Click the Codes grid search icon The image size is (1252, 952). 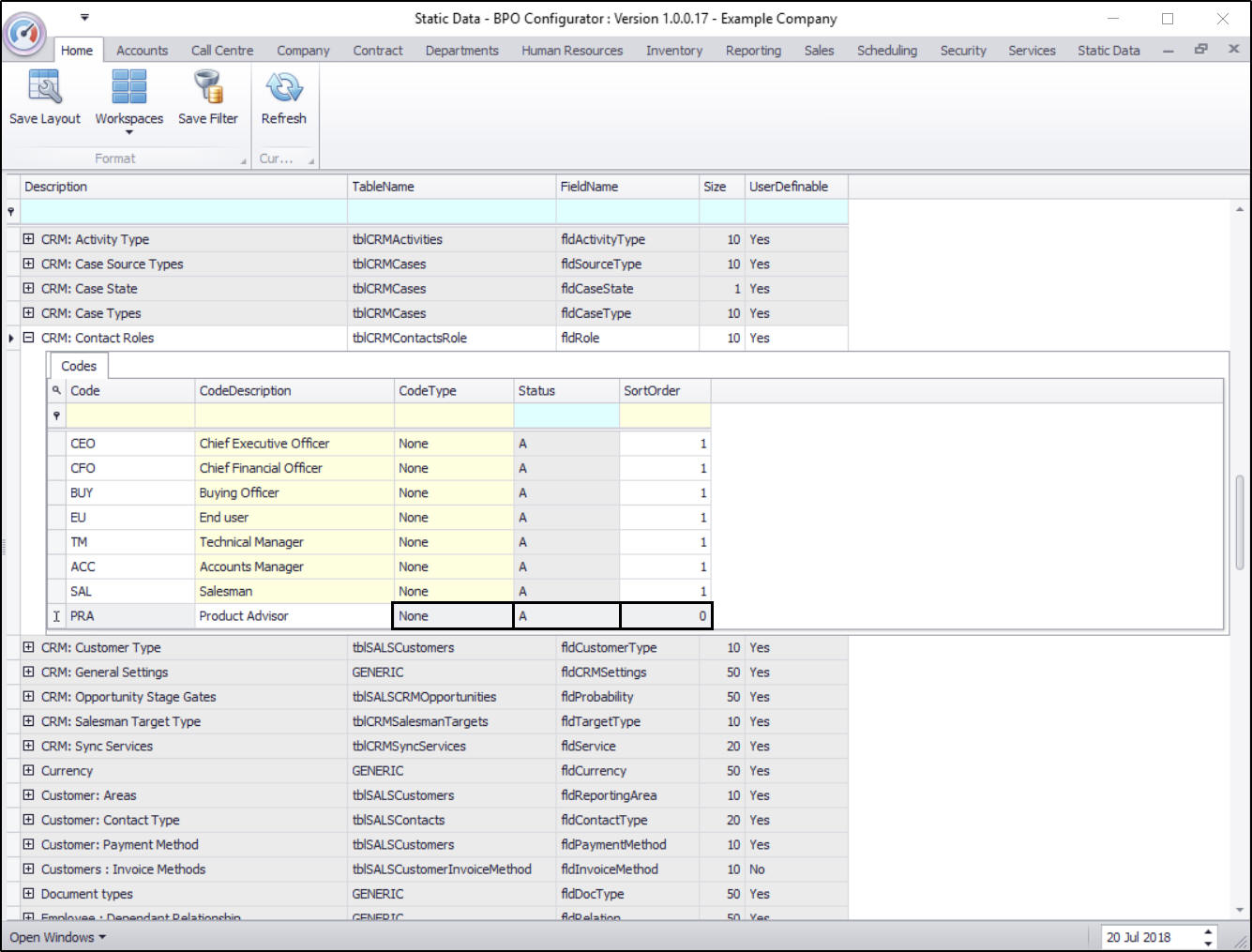(x=56, y=391)
